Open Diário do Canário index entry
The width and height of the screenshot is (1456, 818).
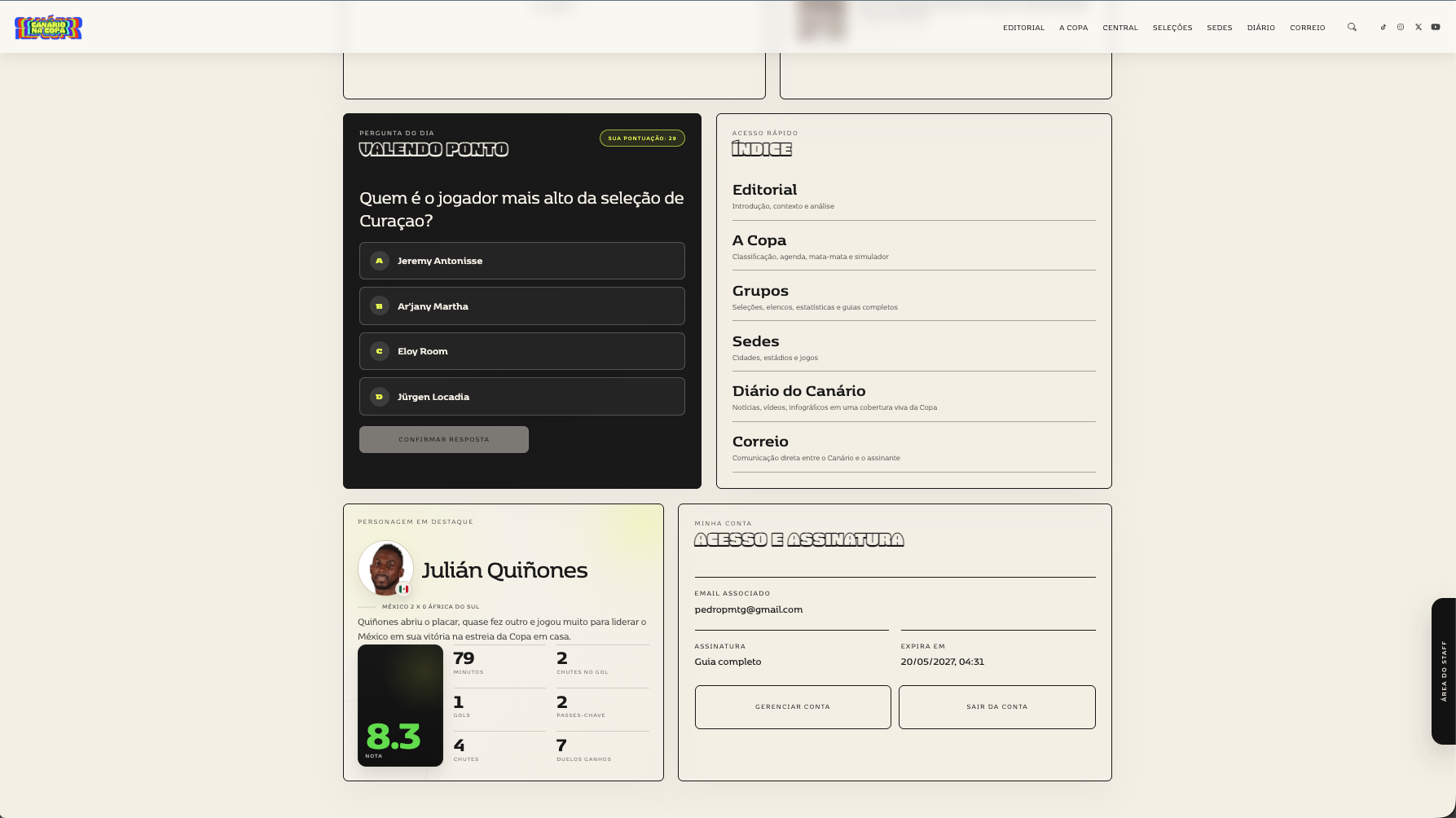[x=914, y=398]
